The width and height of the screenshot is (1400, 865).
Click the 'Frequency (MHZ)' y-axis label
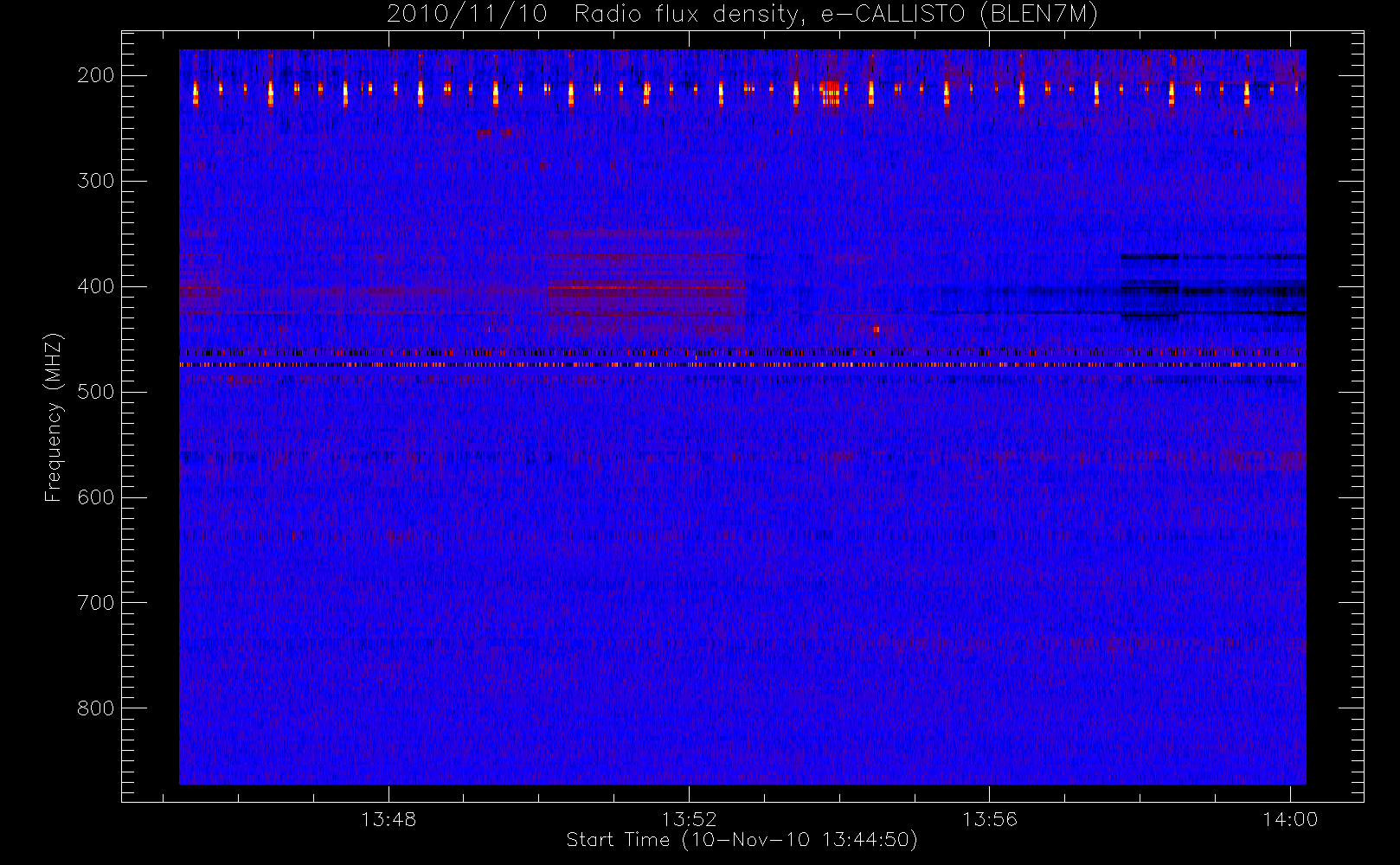[x=54, y=417]
